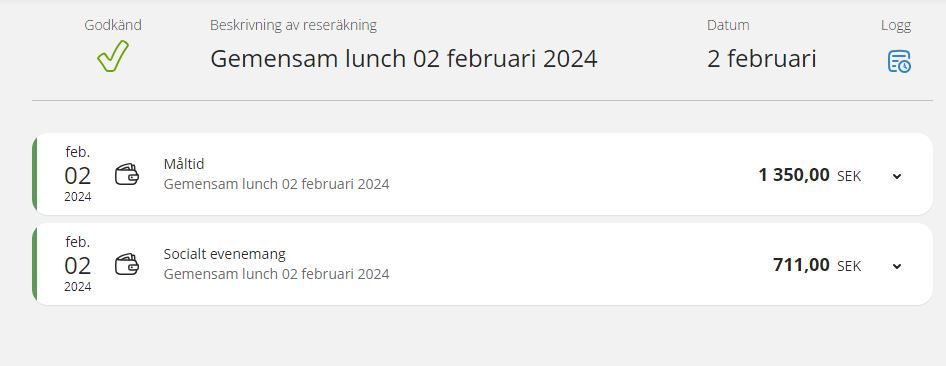This screenshot has width=946, height=366.
Task: Click the Datum column label
Action: tap(728, 25)
